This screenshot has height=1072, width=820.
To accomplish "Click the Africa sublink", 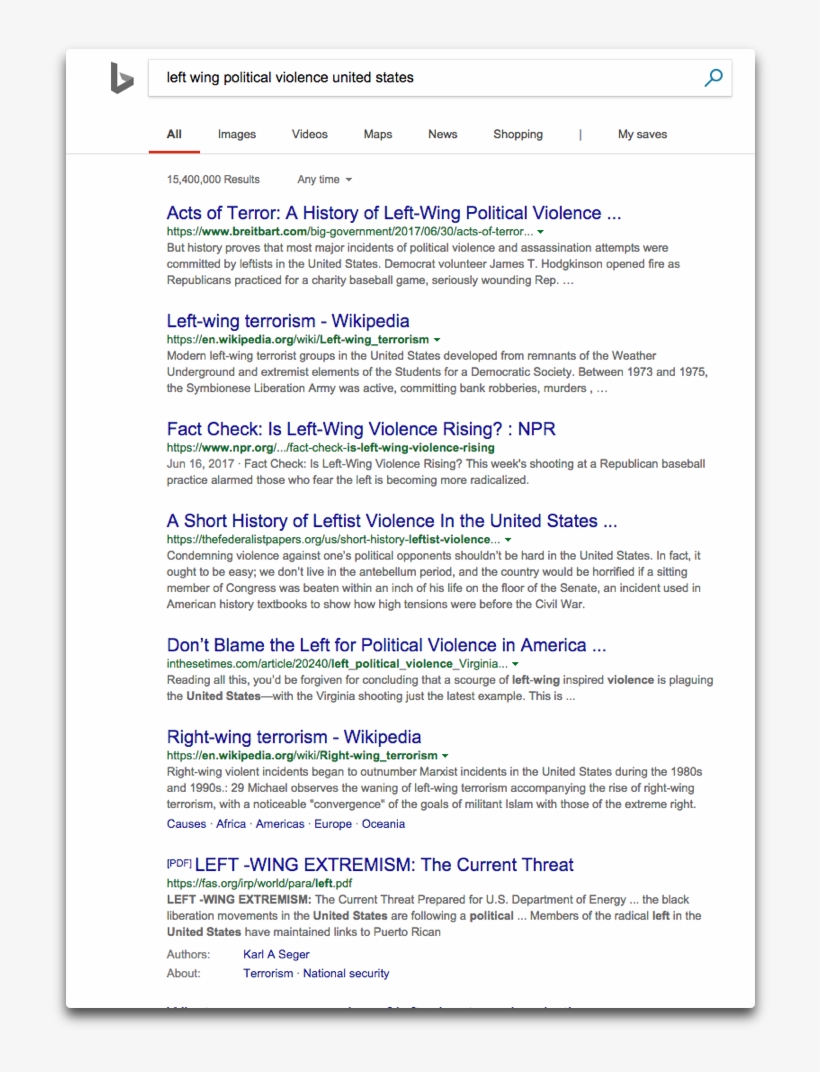I will [x=230, y=824].
